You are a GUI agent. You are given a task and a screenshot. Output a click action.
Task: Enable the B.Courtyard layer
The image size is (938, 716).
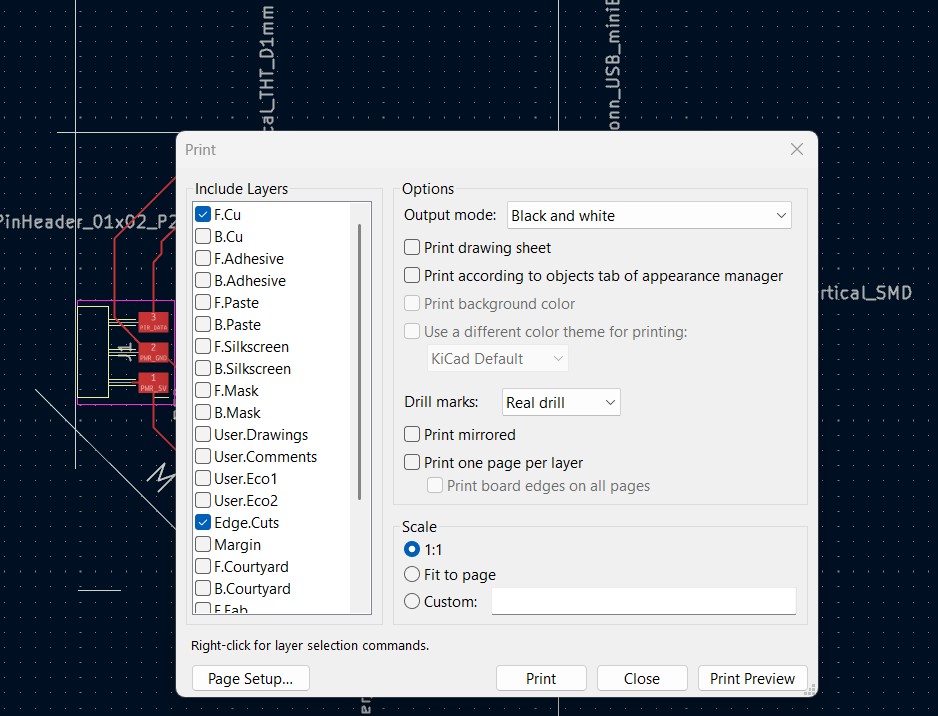tap(203, 589)
